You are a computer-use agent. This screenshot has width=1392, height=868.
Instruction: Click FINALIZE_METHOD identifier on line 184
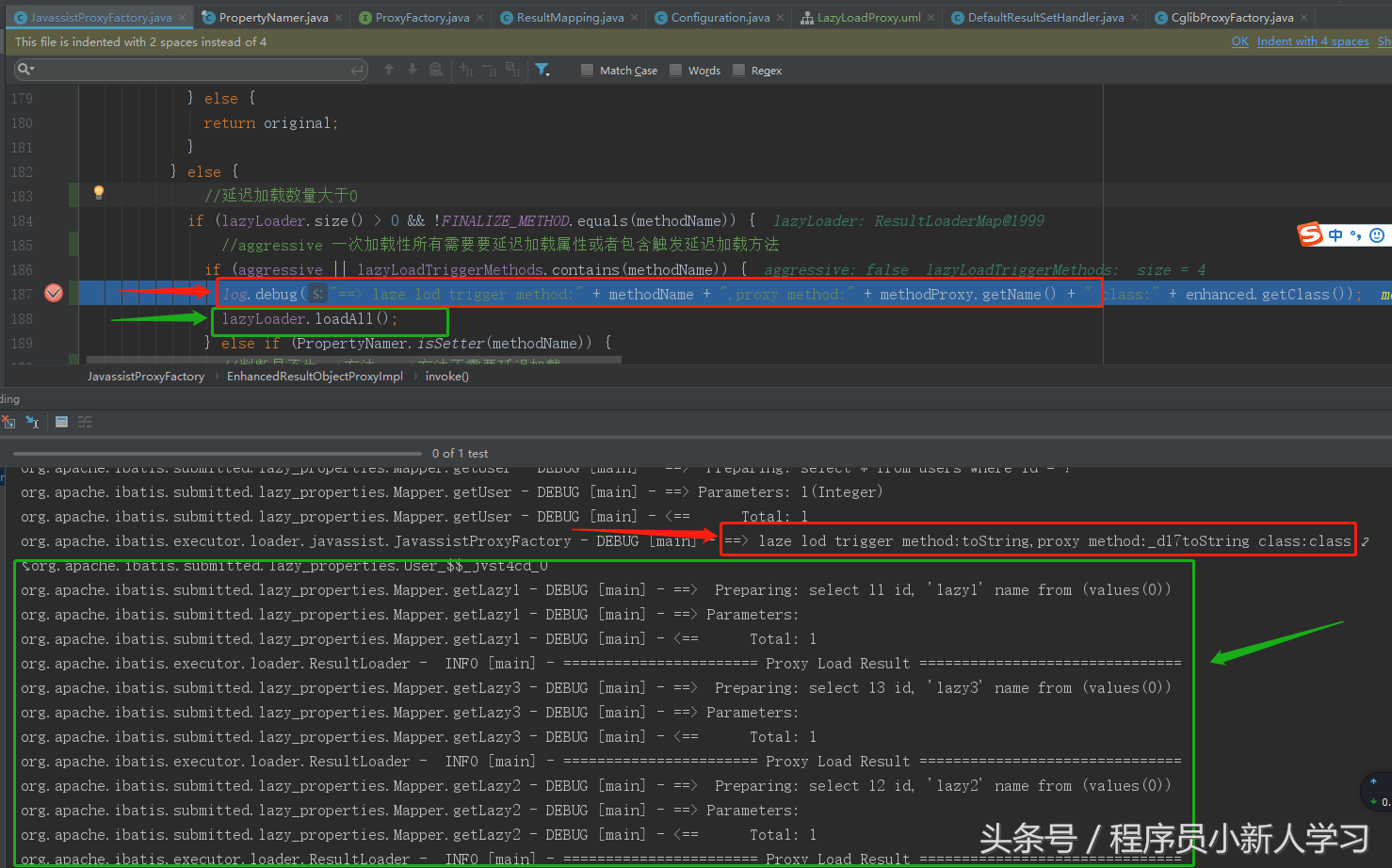click(505, 221)
